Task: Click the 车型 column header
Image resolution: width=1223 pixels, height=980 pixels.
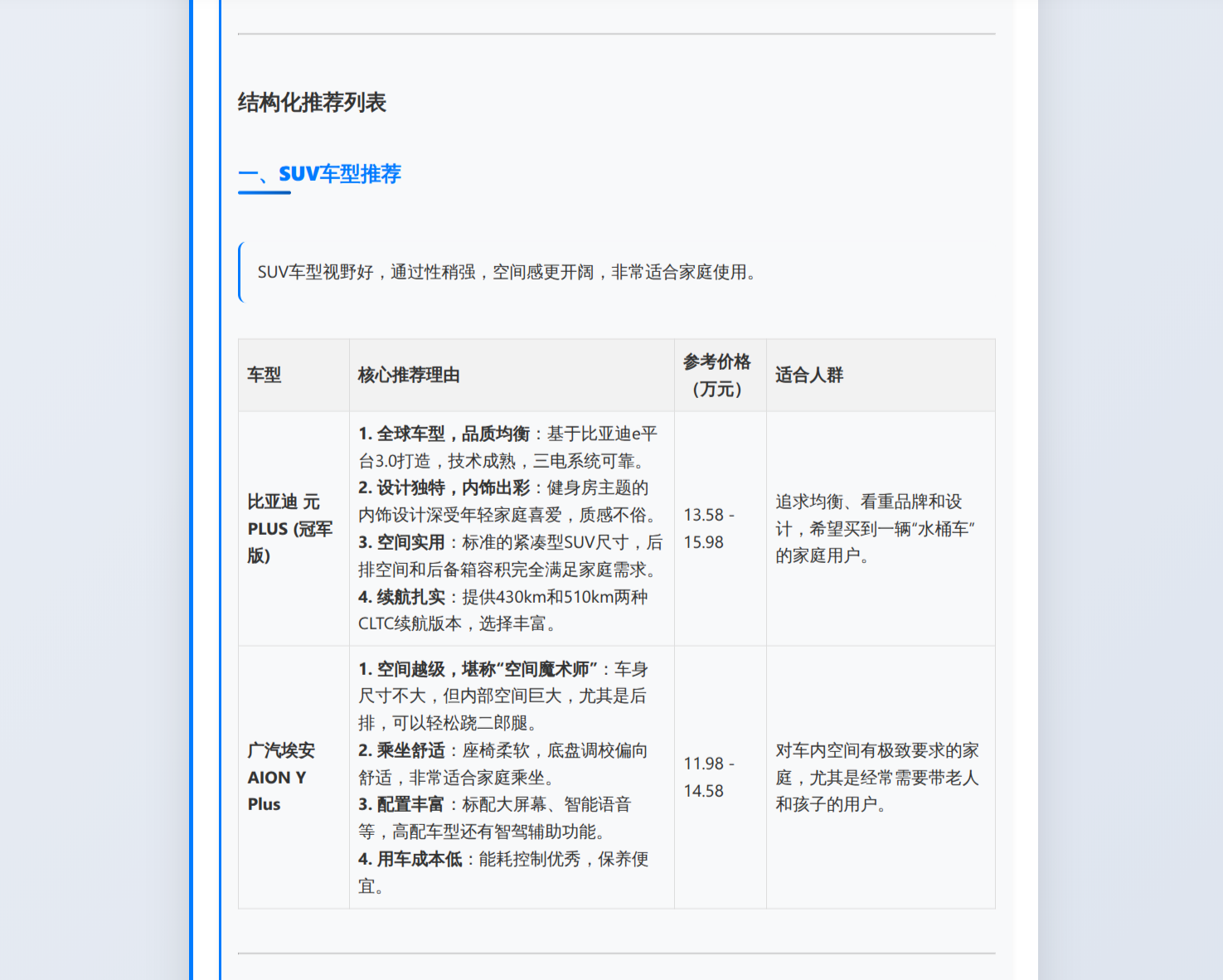Action: 294,375
